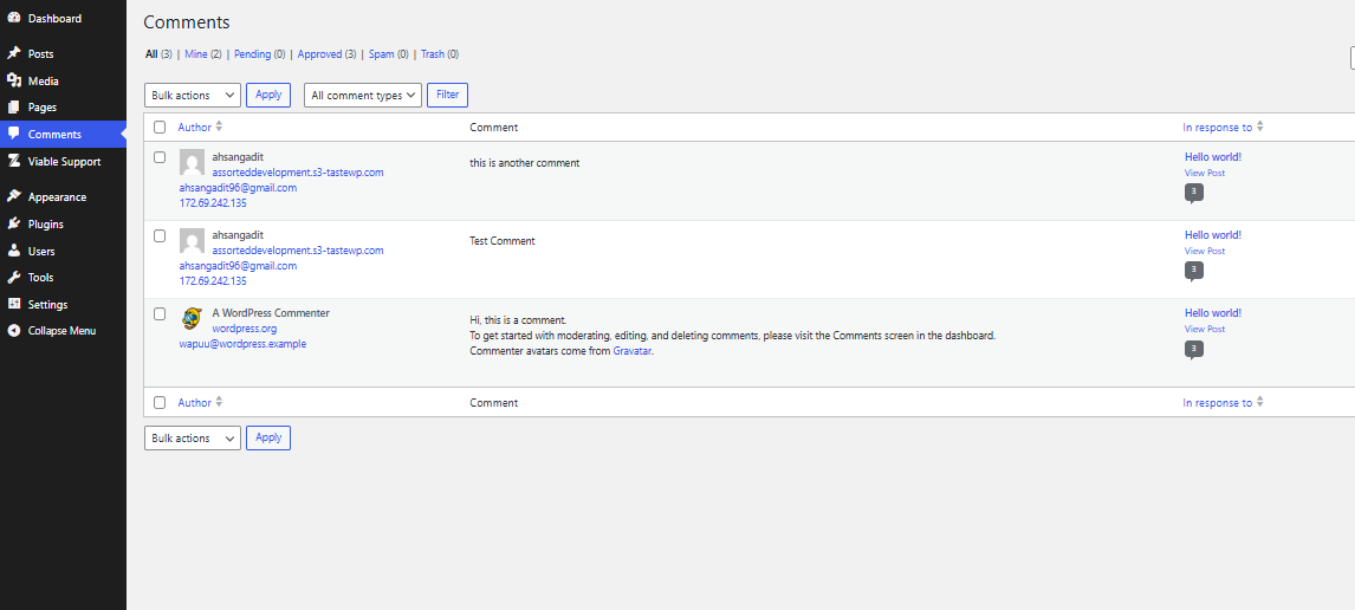Screen dimensions: 1355x610
Task: Click comment count bubble for Test Comment
Action: tap(1193, 271)
